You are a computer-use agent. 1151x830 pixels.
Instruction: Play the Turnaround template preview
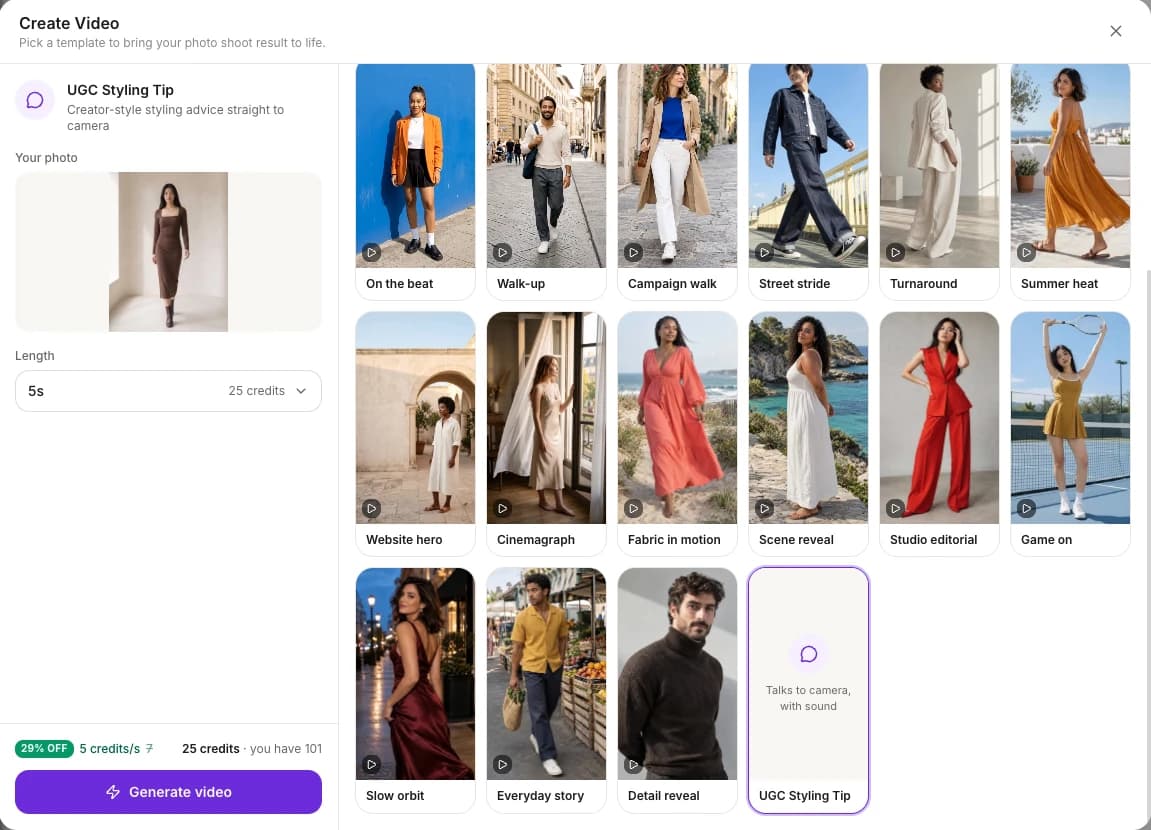click(896, 252)
